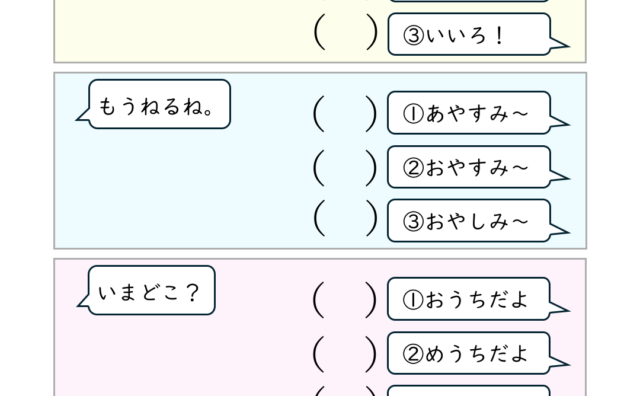This screenshot has width=640, height=396.
Task: Choose the ③おやしみ～ answer bubble
Action: [469, 221]
